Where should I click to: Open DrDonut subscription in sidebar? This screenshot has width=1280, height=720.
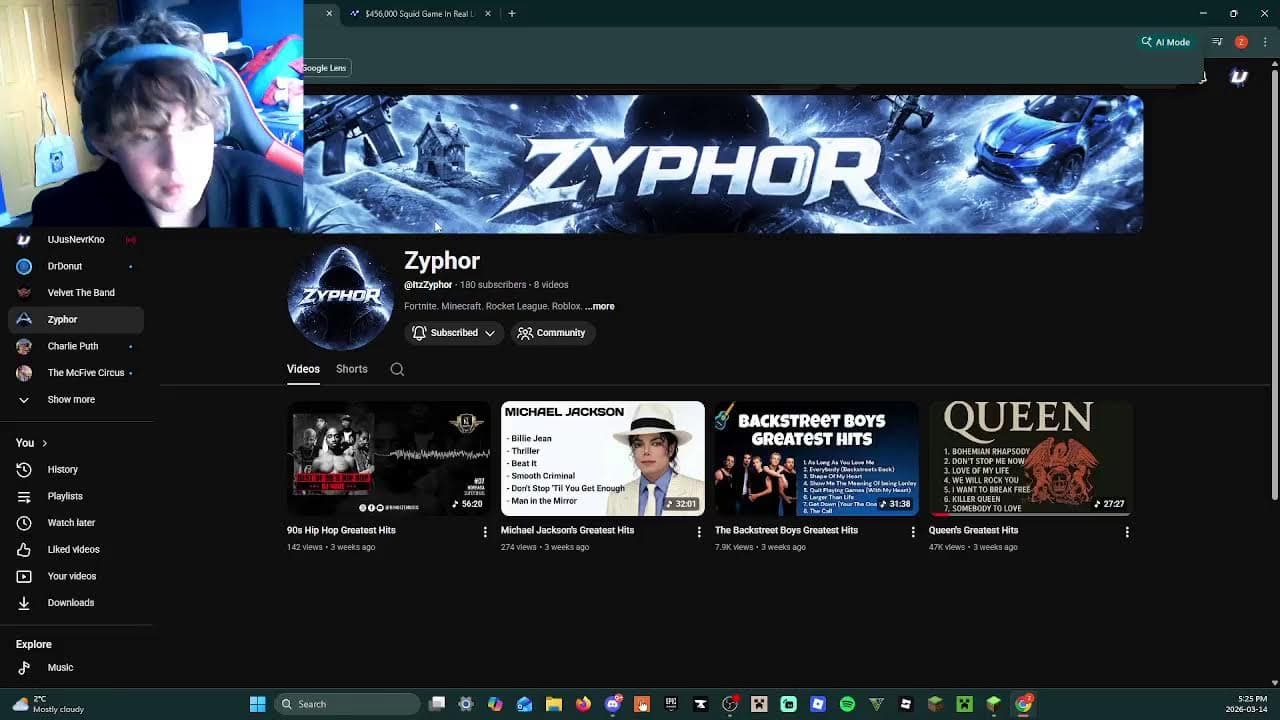[x=76, y=266]
